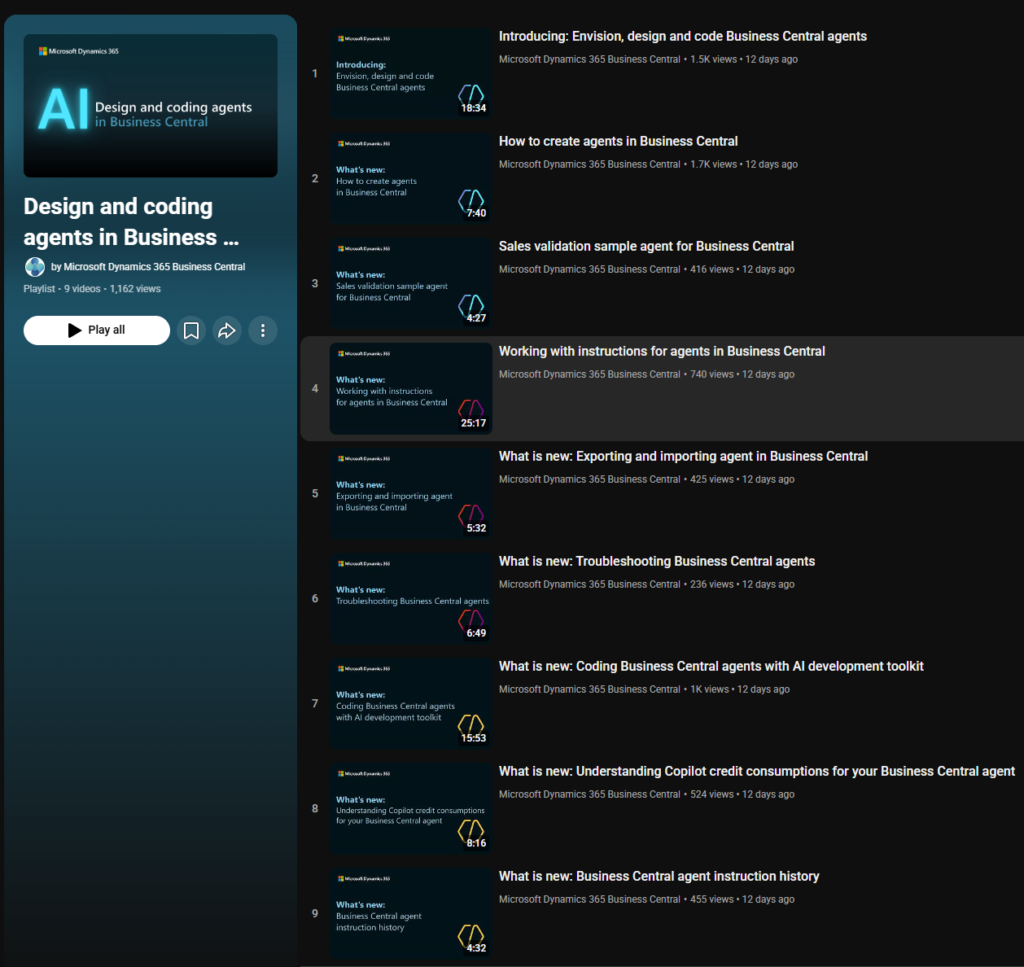Open 'Understanding Copilot credit consumptions' video title

point(757,771)
